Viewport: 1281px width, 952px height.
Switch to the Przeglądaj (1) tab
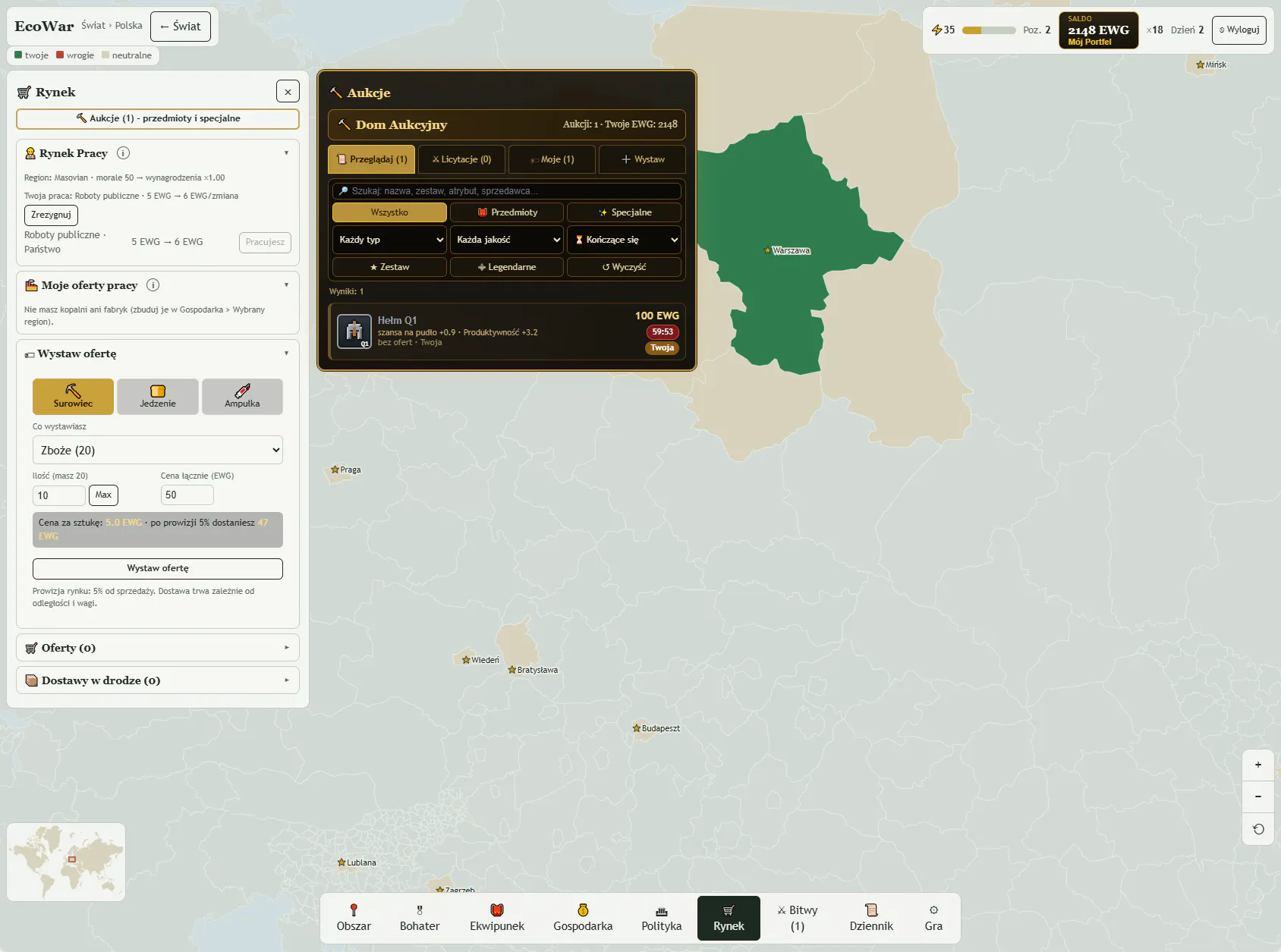(x=372, y=159)
